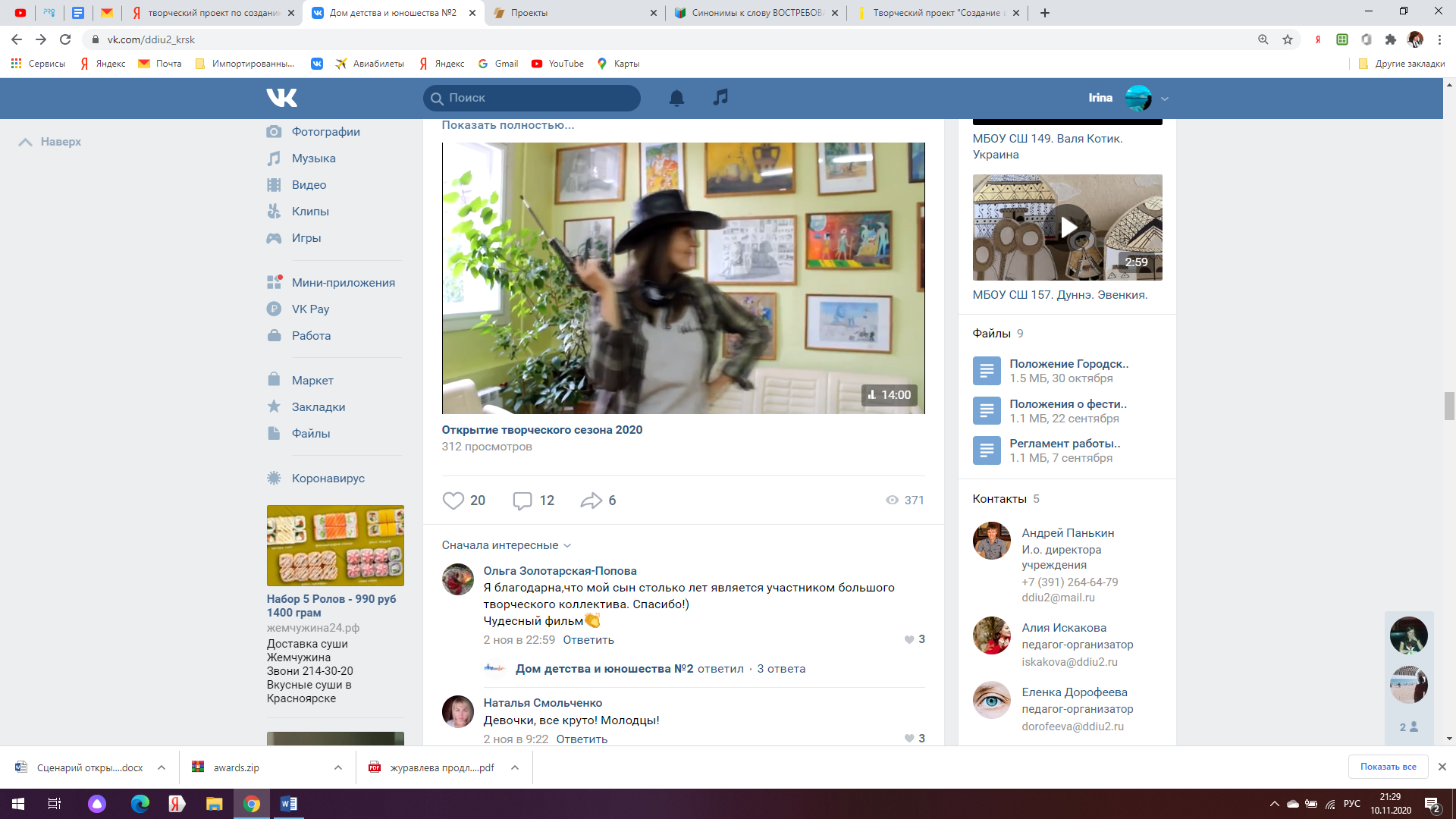Like Наталья Смольченко's comment
Image resolution: width=1456 pixels, height=819 pixels.
(x=909, y=739)
